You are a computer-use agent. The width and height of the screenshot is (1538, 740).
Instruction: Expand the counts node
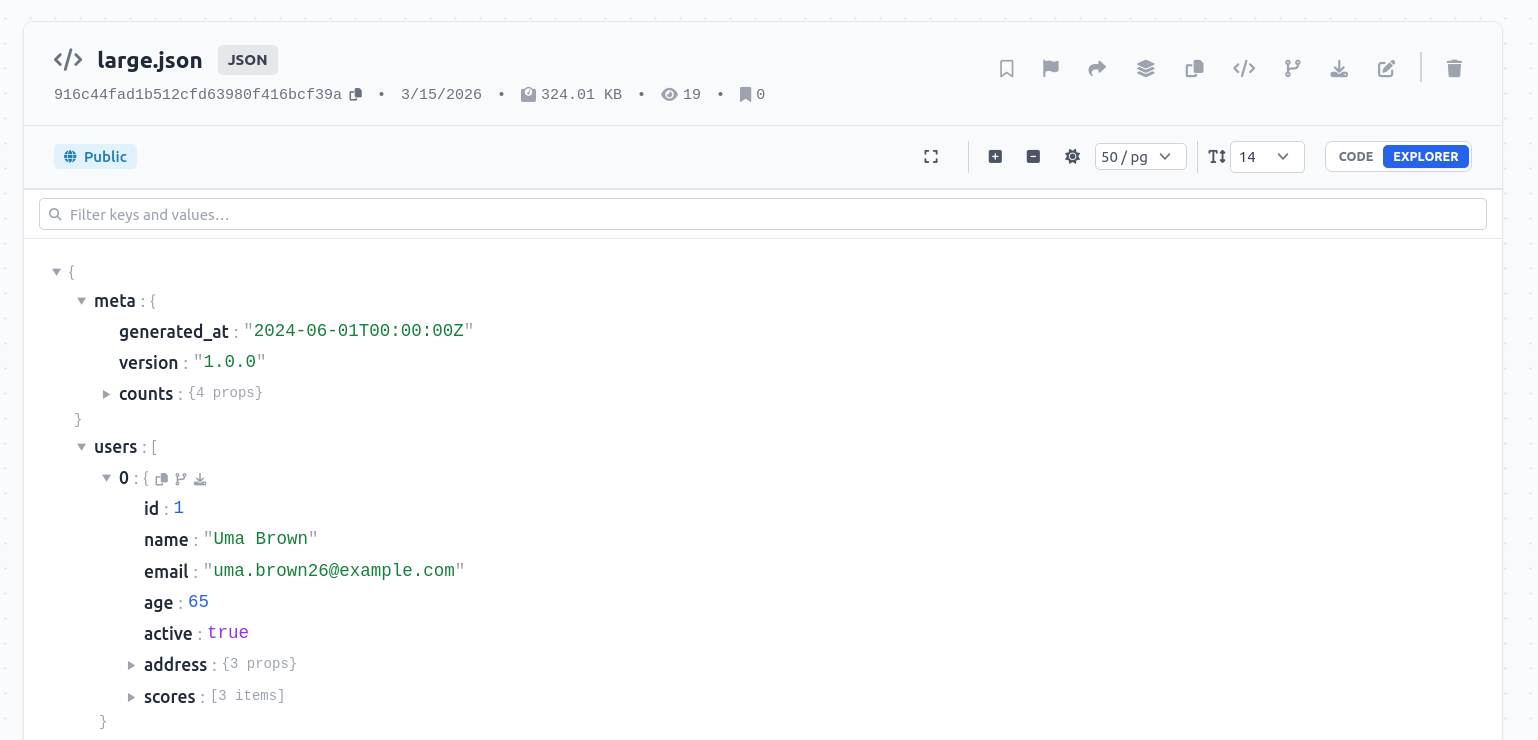(107, 394)
